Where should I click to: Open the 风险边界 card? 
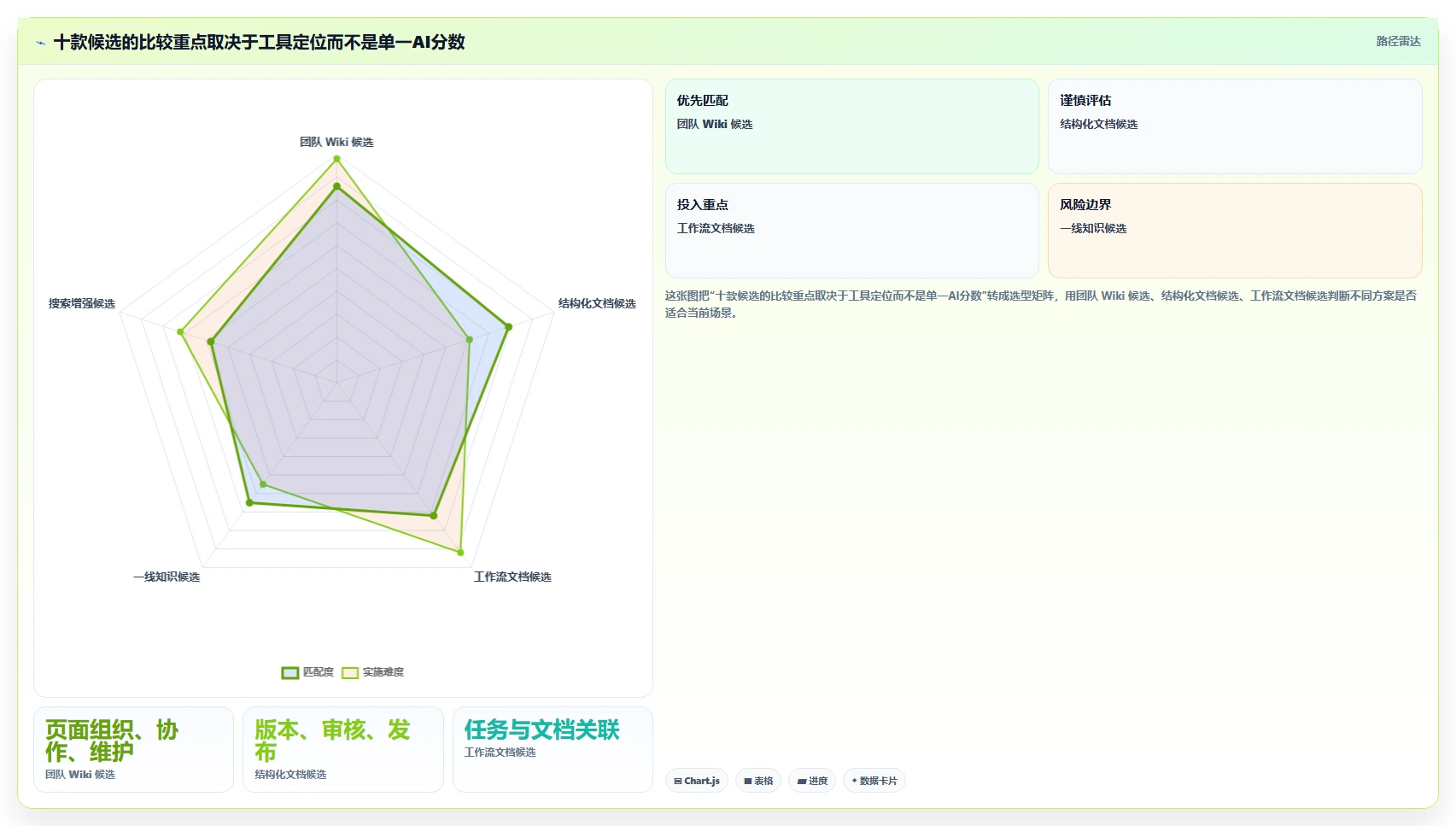(x=1235, y=231)
